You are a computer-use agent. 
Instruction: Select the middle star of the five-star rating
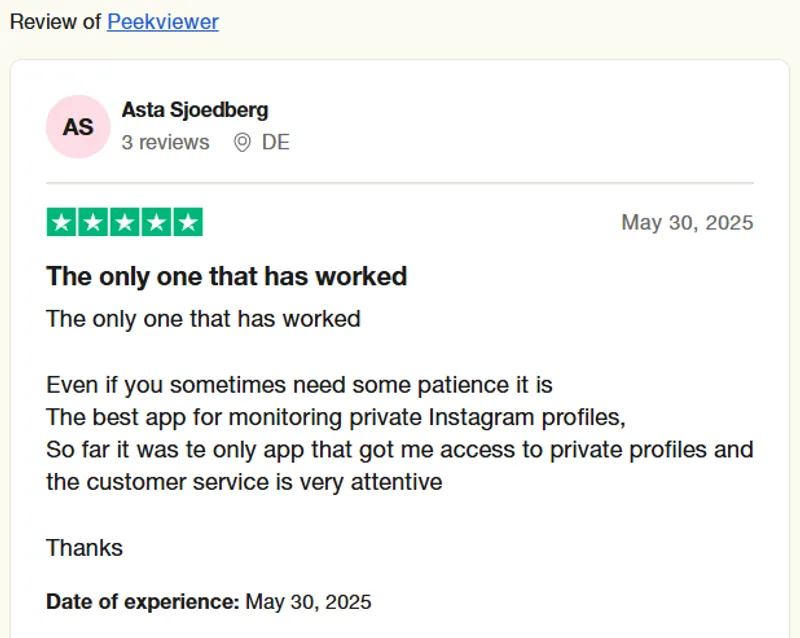(x=125, y=222)
